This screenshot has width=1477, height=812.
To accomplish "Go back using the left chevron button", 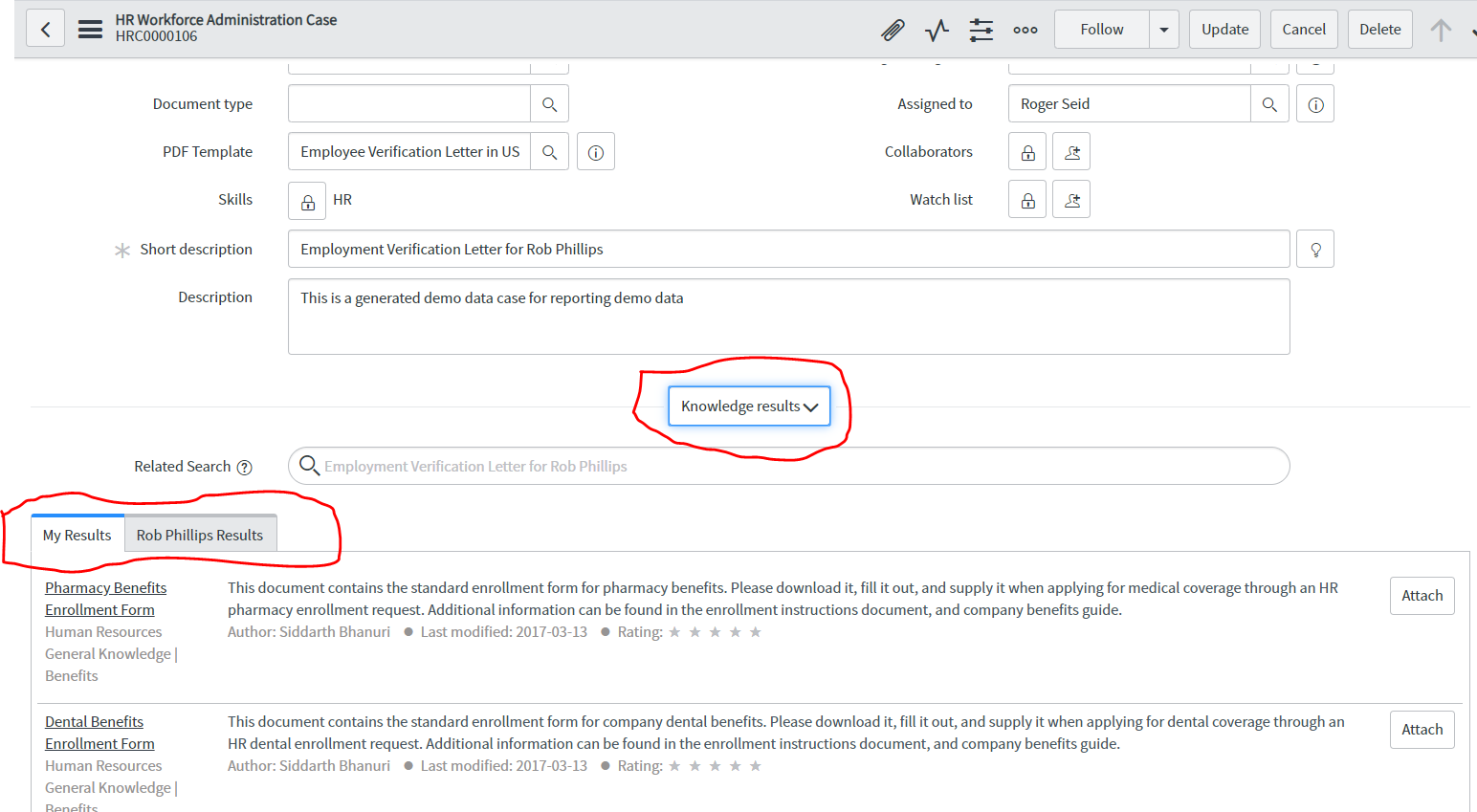I will (x=45, y=29).
